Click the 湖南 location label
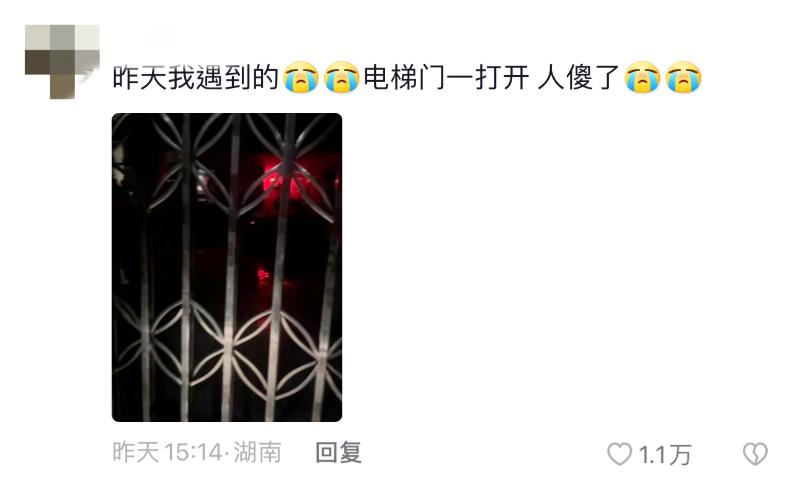The image size is (800, 499). click(x=257, y=453)
